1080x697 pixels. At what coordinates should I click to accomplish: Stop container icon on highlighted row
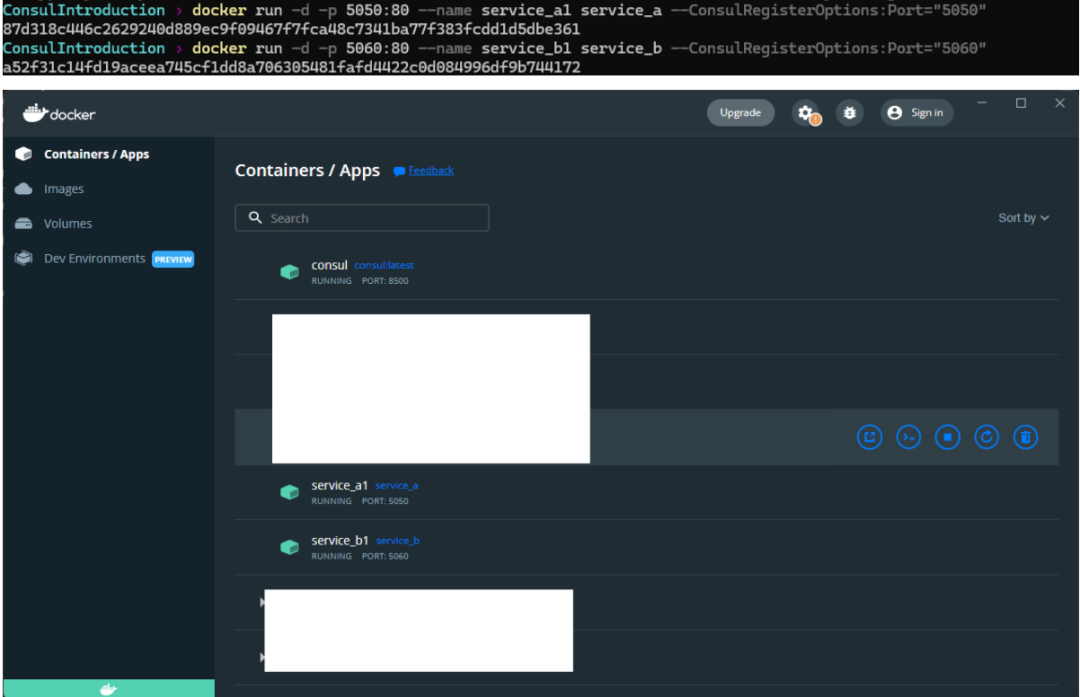tap(948, 437)
